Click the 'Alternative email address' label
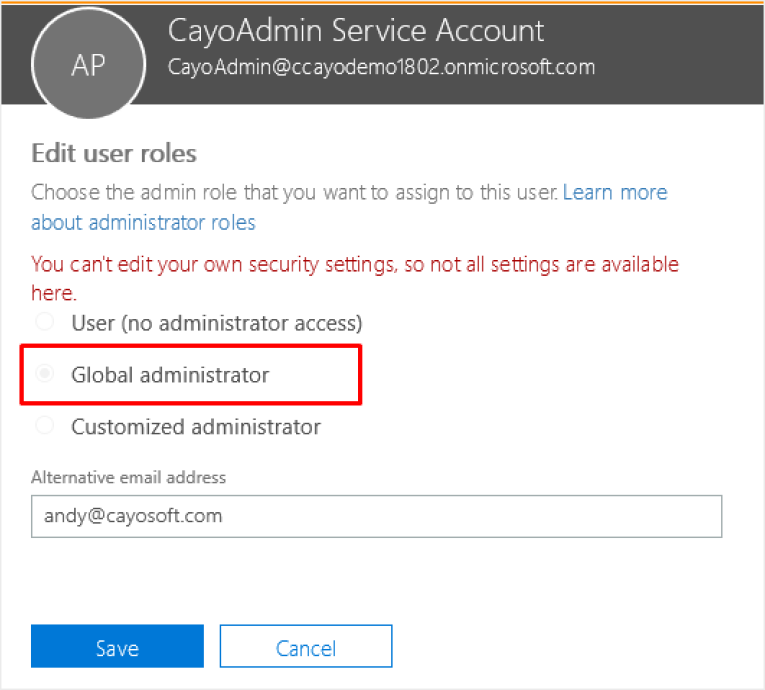Screen dimensions: 765x690 point(128,477)
